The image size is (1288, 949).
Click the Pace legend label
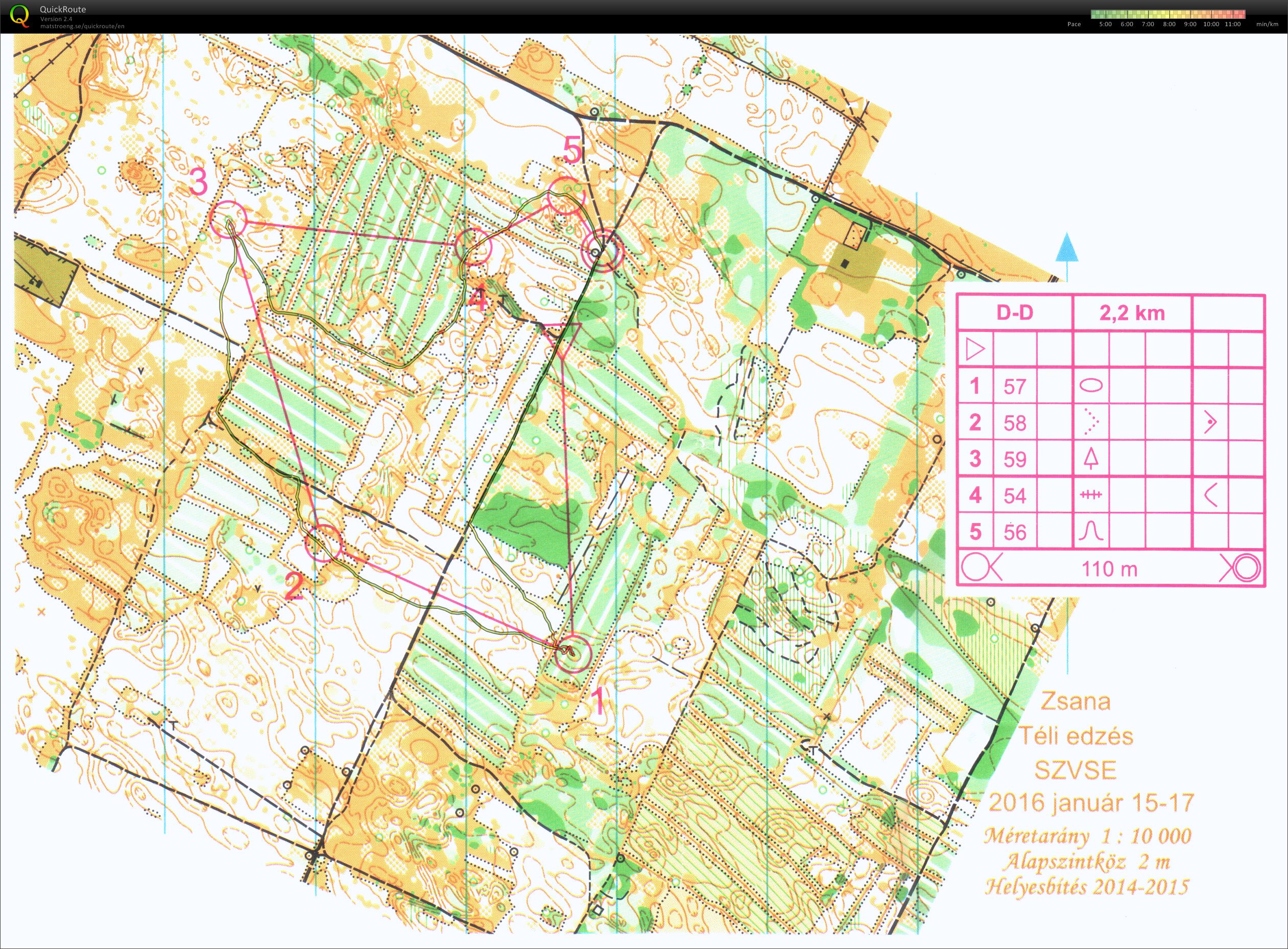pyautogui.click(x=1074, y=24)
